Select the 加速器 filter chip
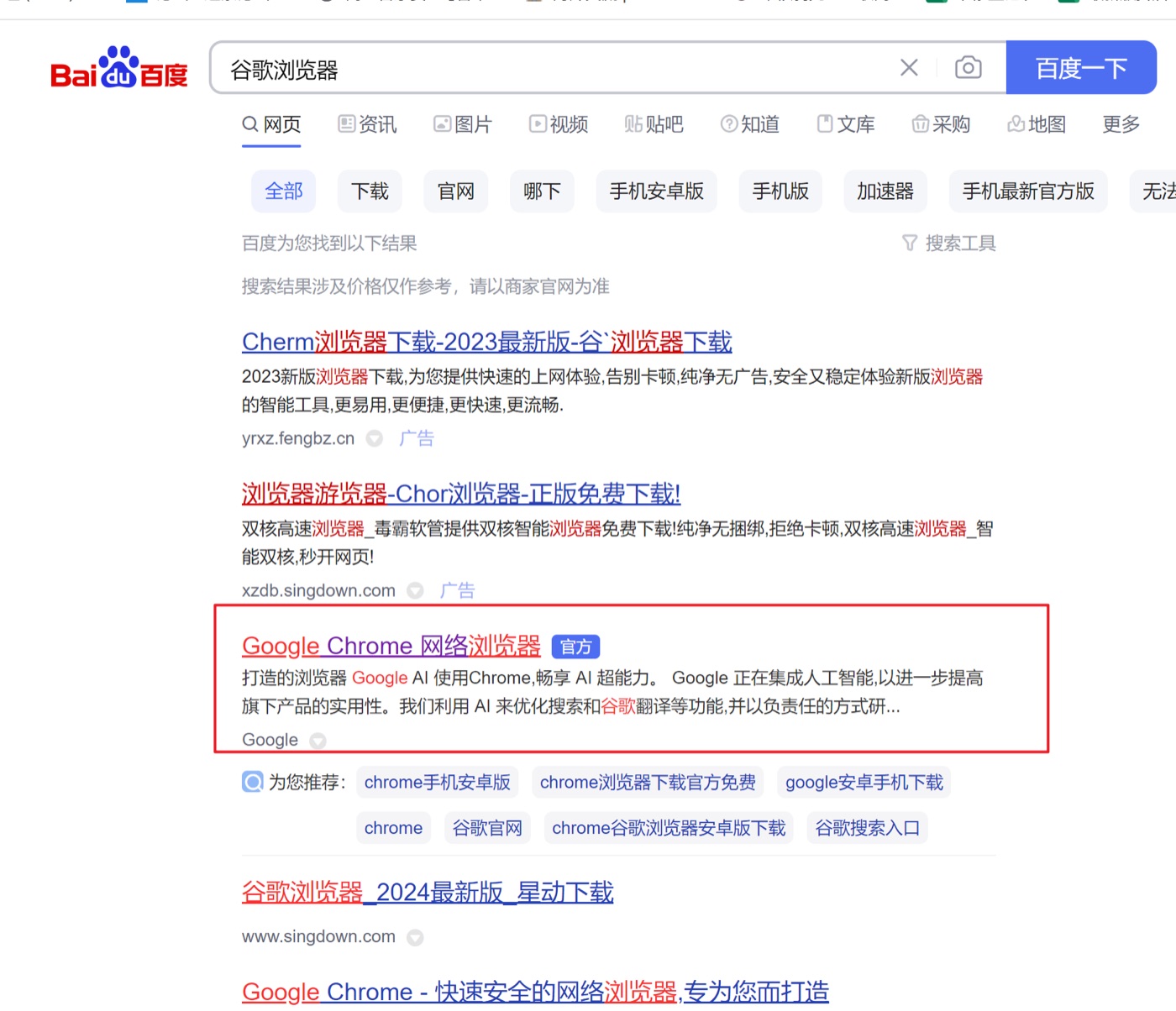This screenshot has width=1176, height=1011. (x=885, y=191)
